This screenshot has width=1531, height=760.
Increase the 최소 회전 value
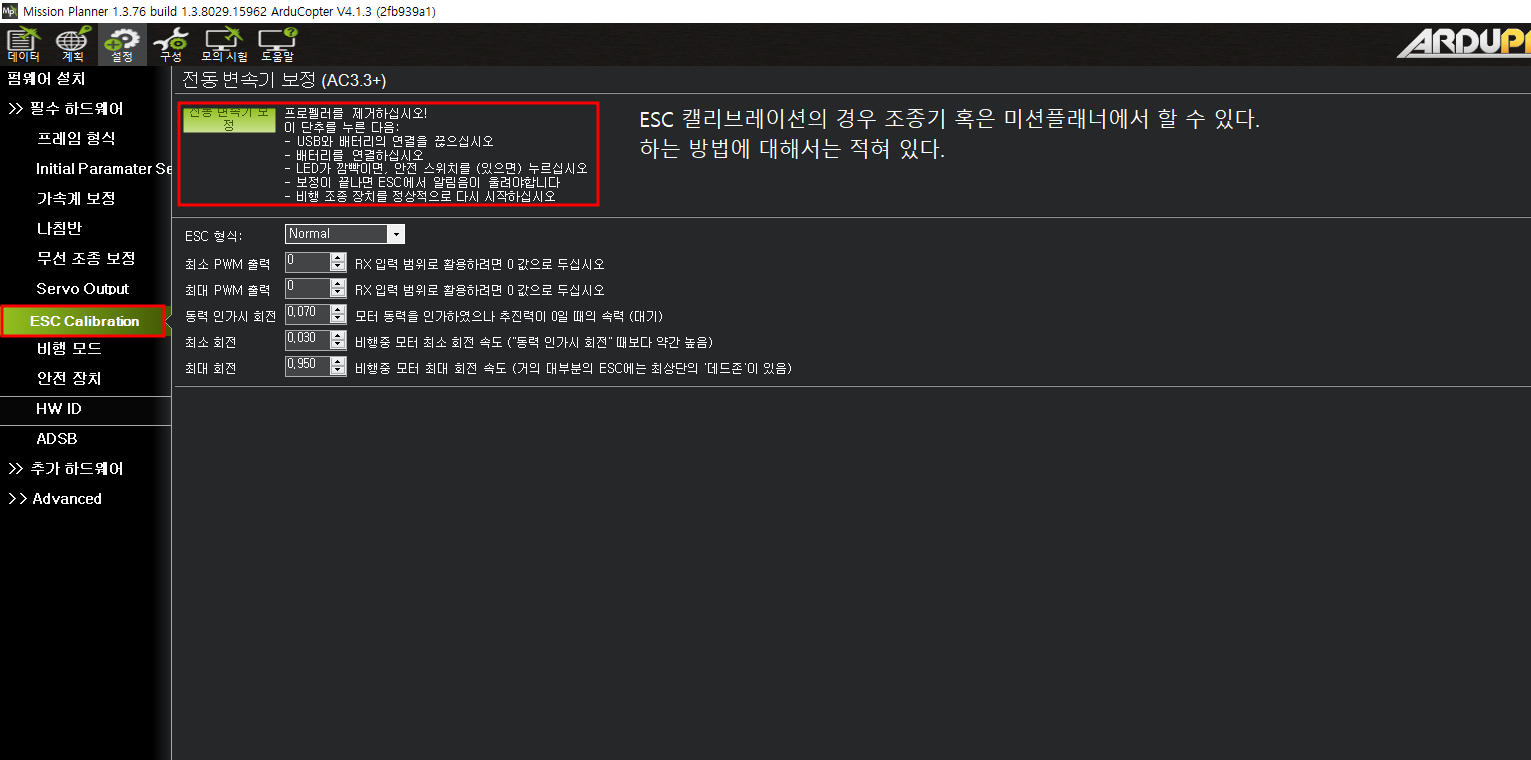click(x=338, y=336)
